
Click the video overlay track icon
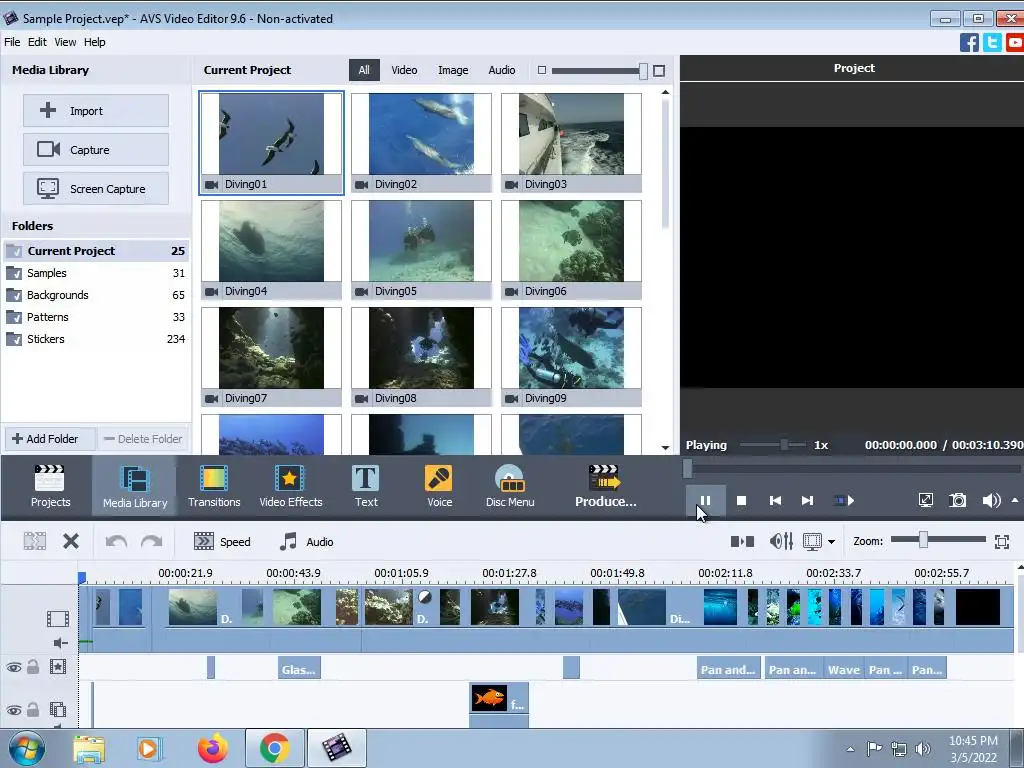coord(57,709)
